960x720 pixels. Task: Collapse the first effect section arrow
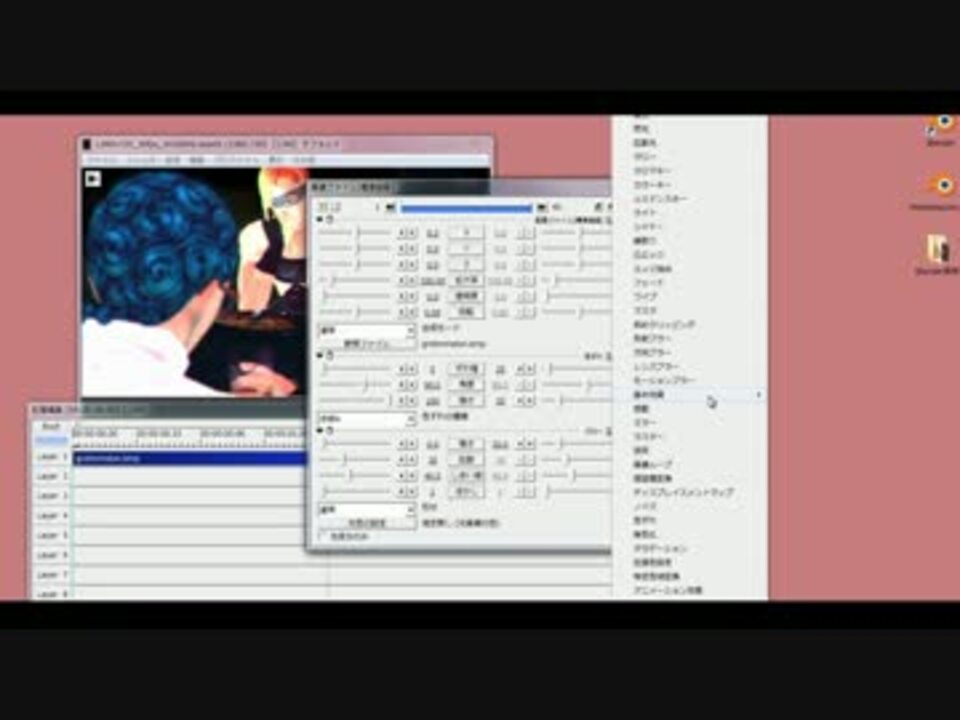pos(320,219)
